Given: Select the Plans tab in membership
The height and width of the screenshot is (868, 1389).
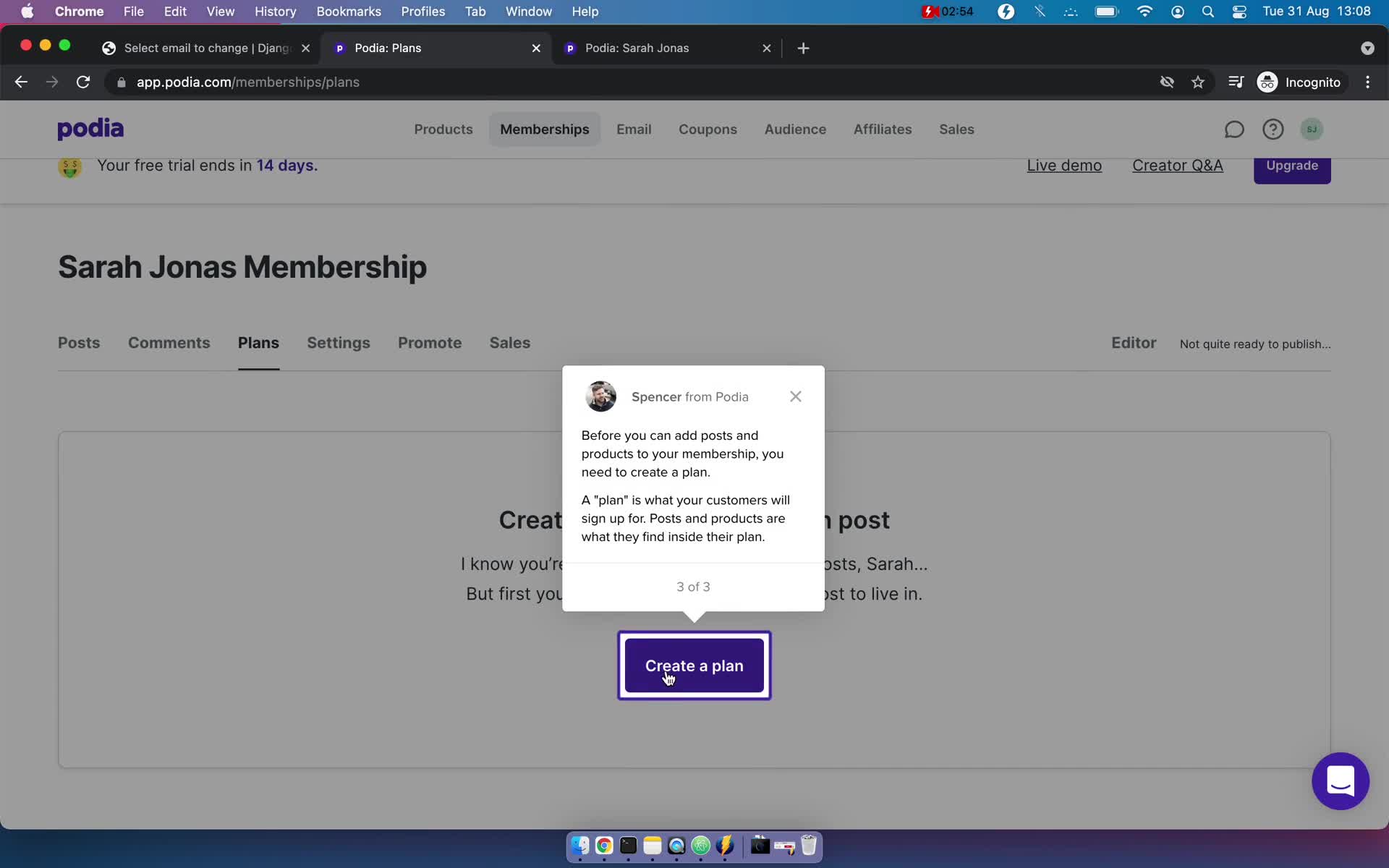Looking at the screenshot, I should [258, 343].
